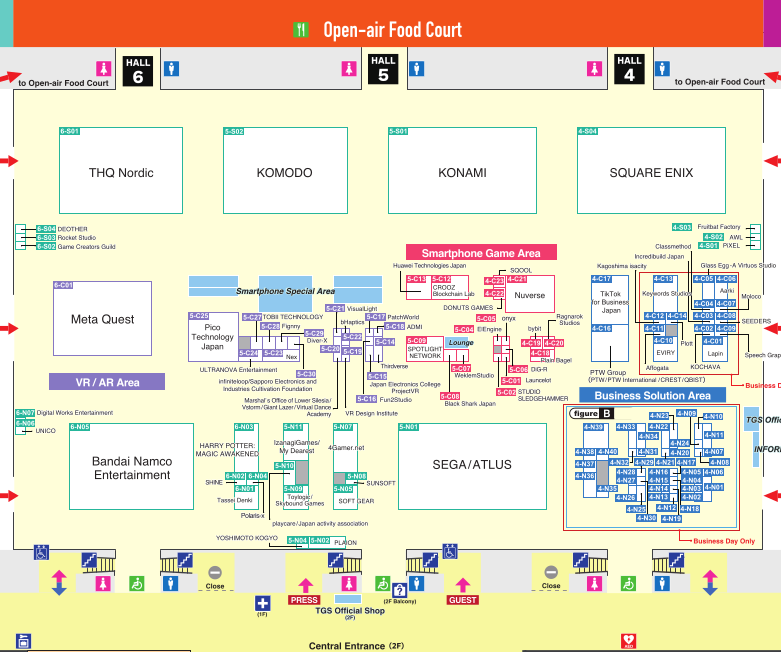
Task: Click the stairs icon above the PRESS entrance
Action: pos(335,560)
